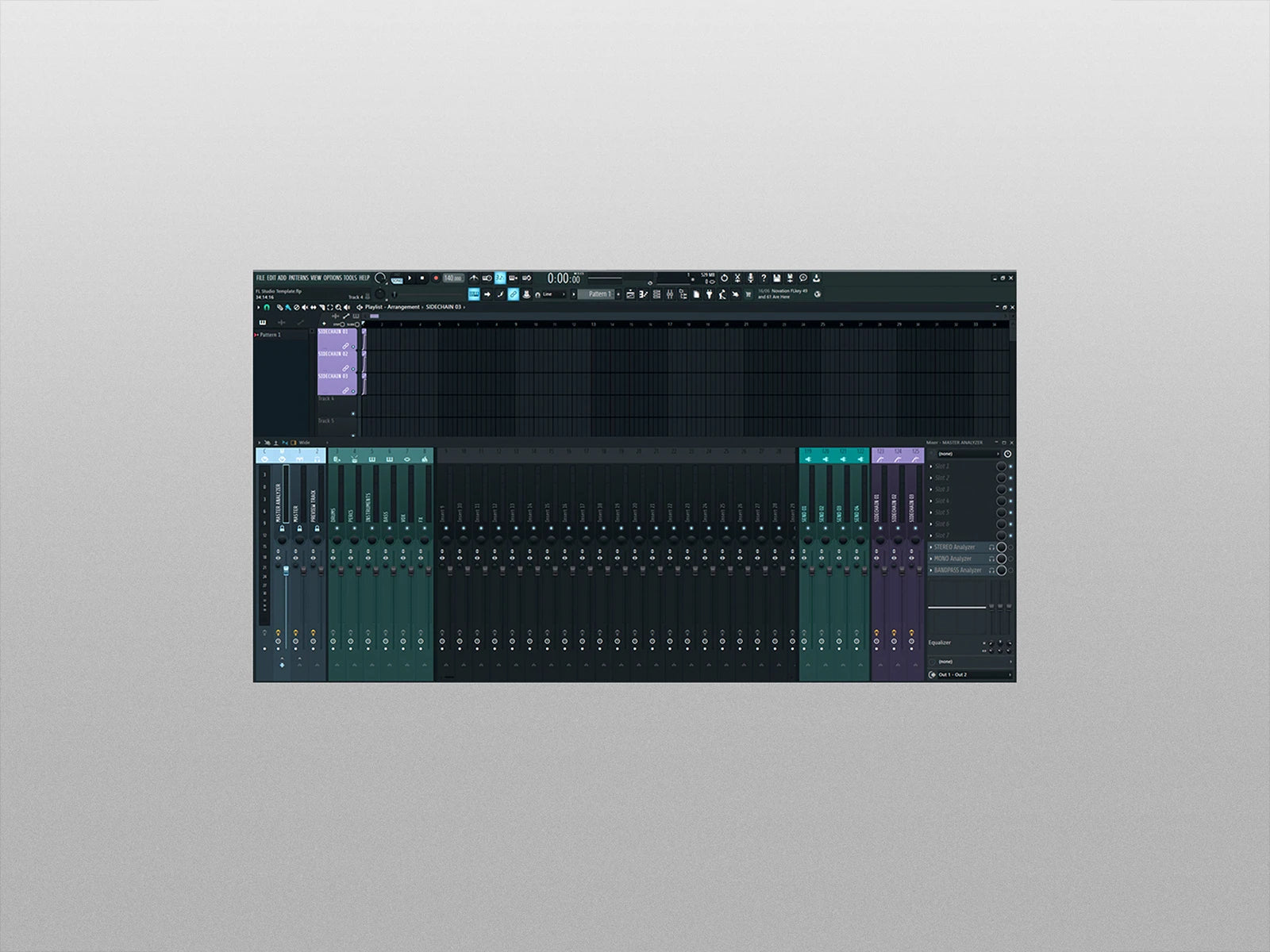The height and width of the screenshot is (952, 1270).
Task: Enable the STEREO Analyzer slot LED
Action: pos(1010,547)
